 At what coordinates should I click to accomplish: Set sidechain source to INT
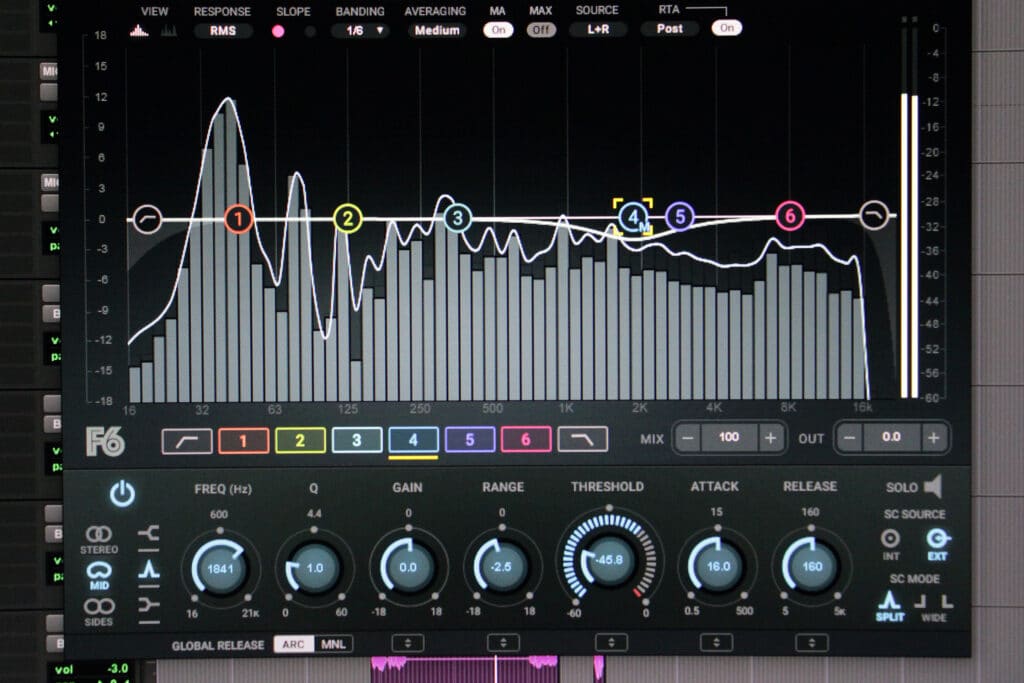pos(891,544)
